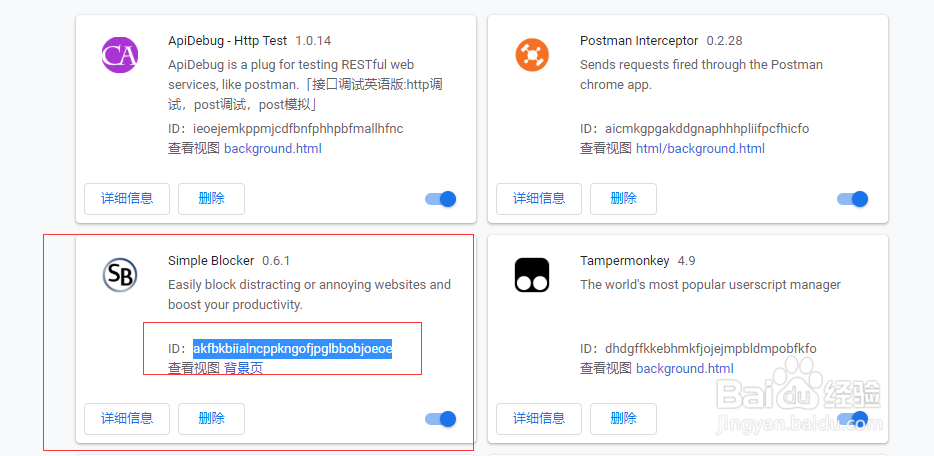Screen dimensions: 934x456
Task: Click Tampermonkey ID dhdgffkkebhmkfjojejmpbldmpobfkfo
Action: pos(711,349)
